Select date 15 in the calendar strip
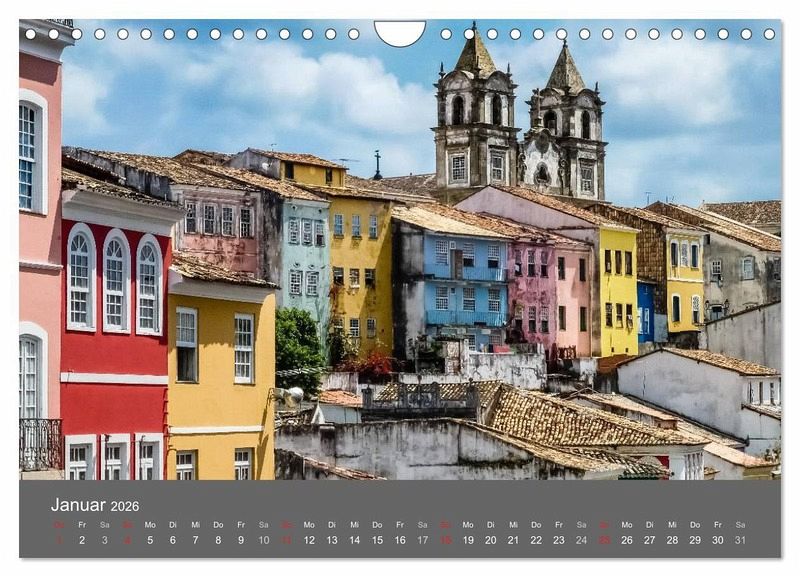This screenshot has height=577, width=800. (x=378, y=540)
